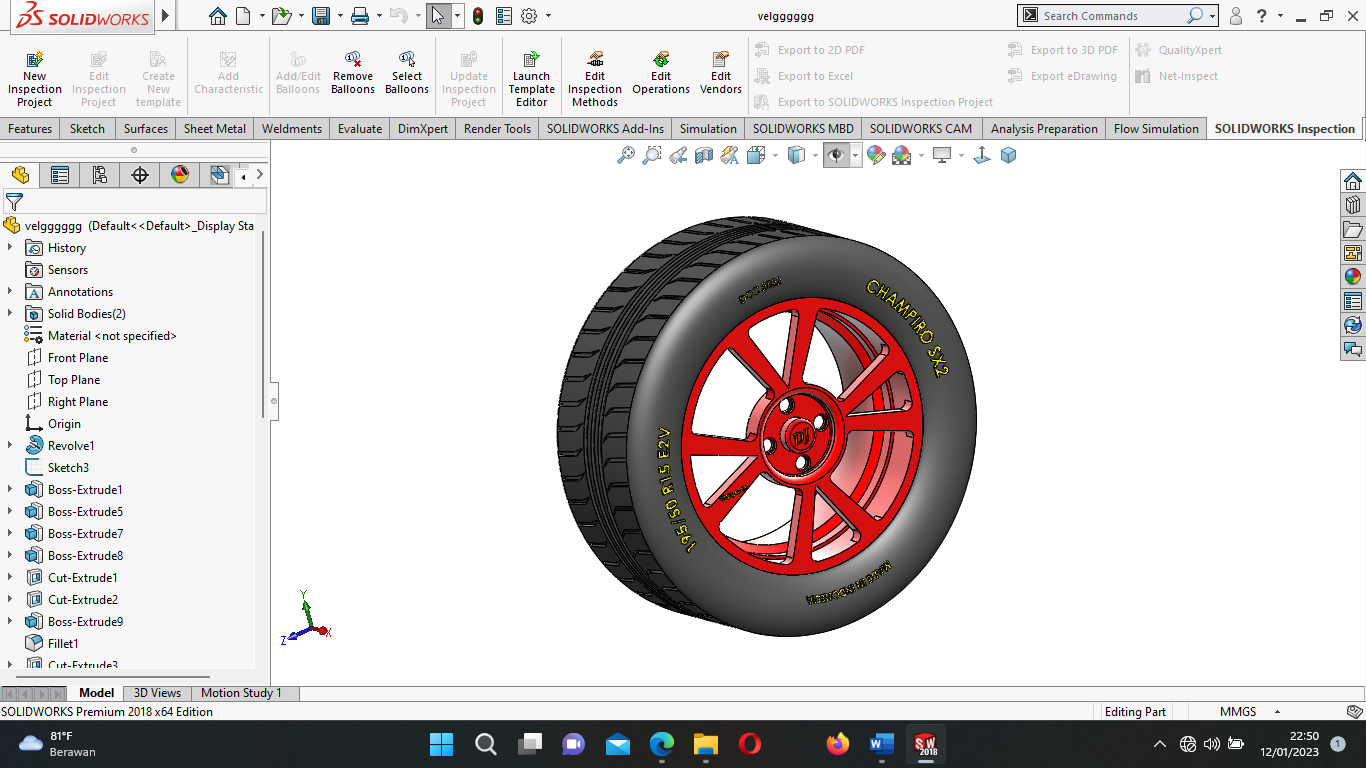Click Remove Balloons tool
This screenshot has height=768, width=1366.
tap(353, 73)
